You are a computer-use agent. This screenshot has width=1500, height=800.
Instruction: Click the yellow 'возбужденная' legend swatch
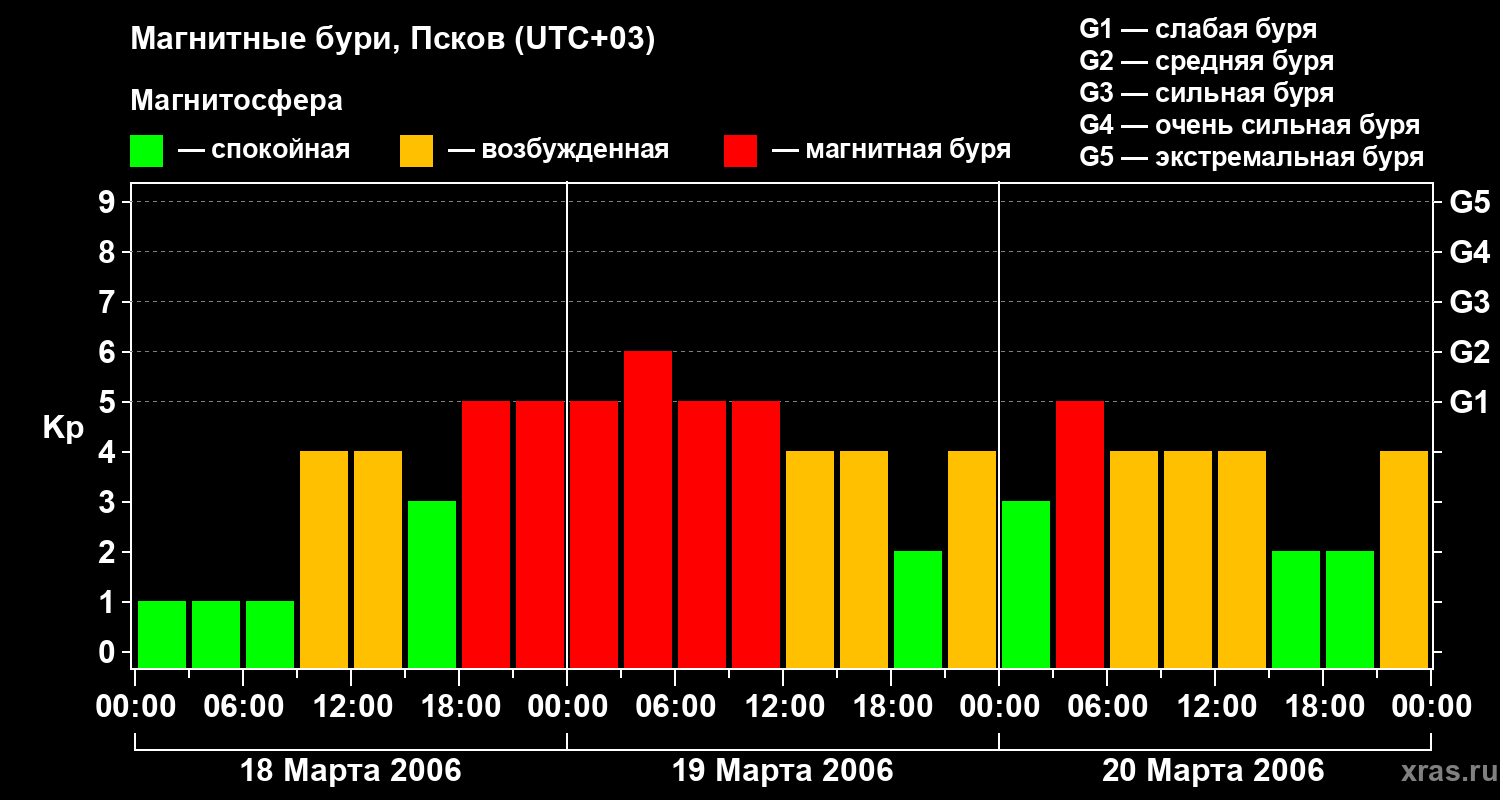(416, 151)
